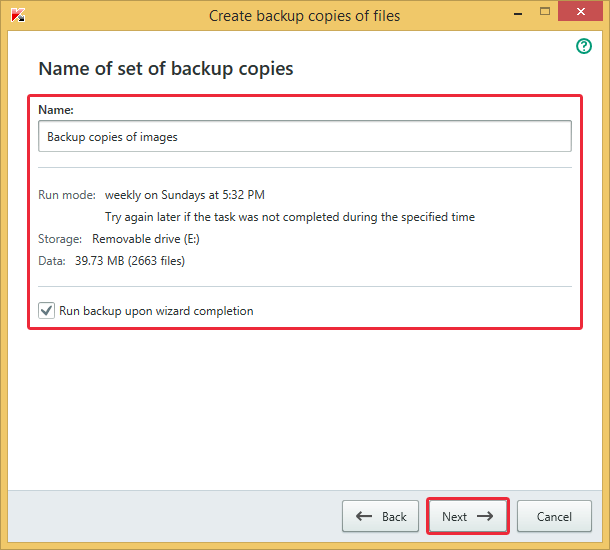
Task: Click the 'Name:' field label
Action: tap(56, 110)
